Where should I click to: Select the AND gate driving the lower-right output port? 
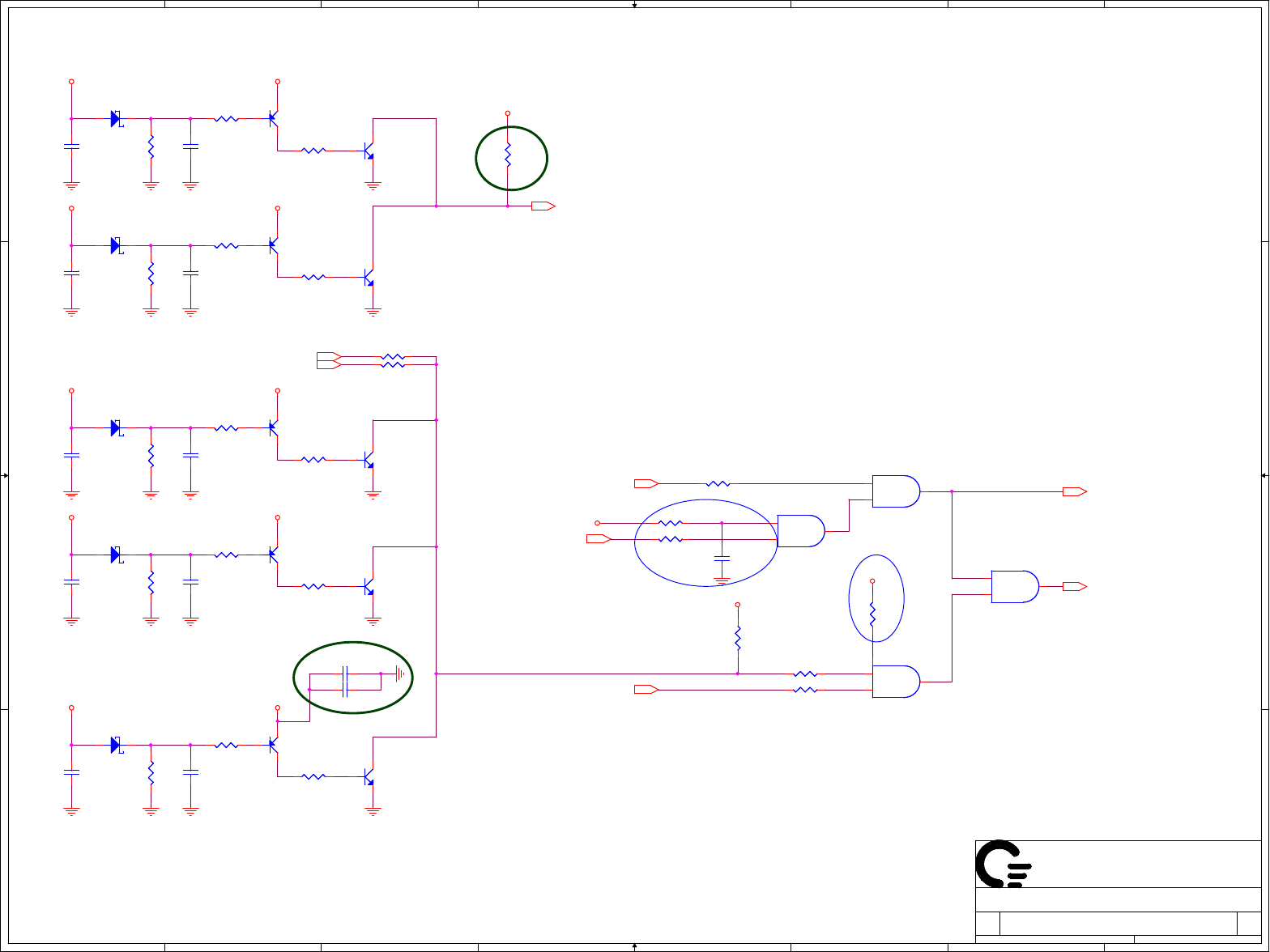pyautogui.click(x=1015, y=587)
